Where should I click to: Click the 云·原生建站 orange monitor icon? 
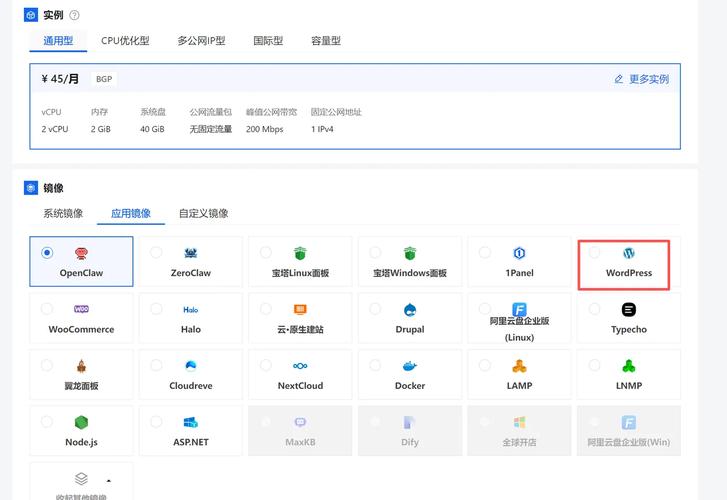coord(300,309)
